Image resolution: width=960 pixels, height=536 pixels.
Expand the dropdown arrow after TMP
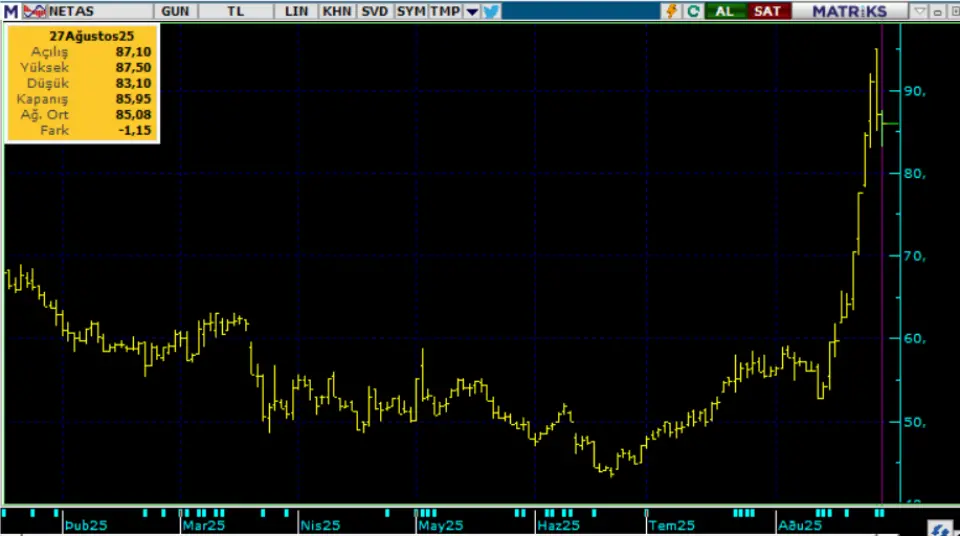(472, 11)
